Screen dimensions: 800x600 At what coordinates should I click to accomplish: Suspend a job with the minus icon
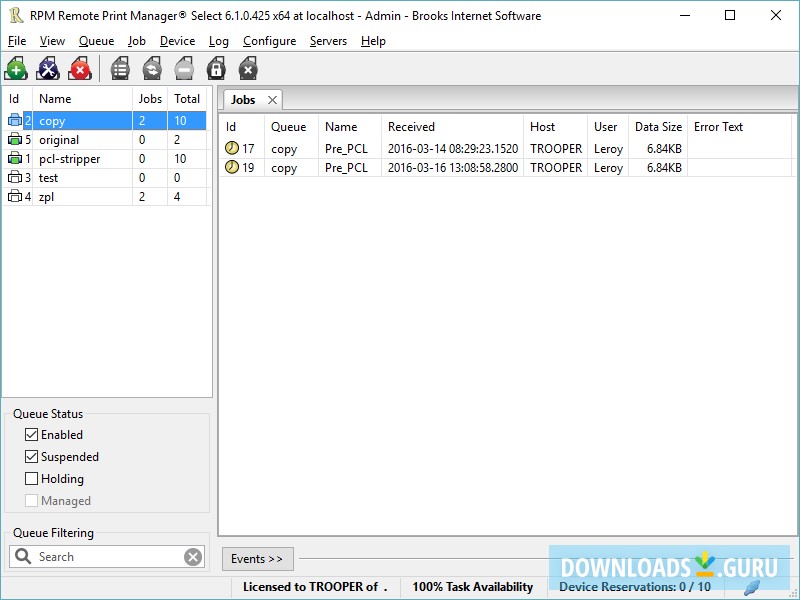coord(183,68)
